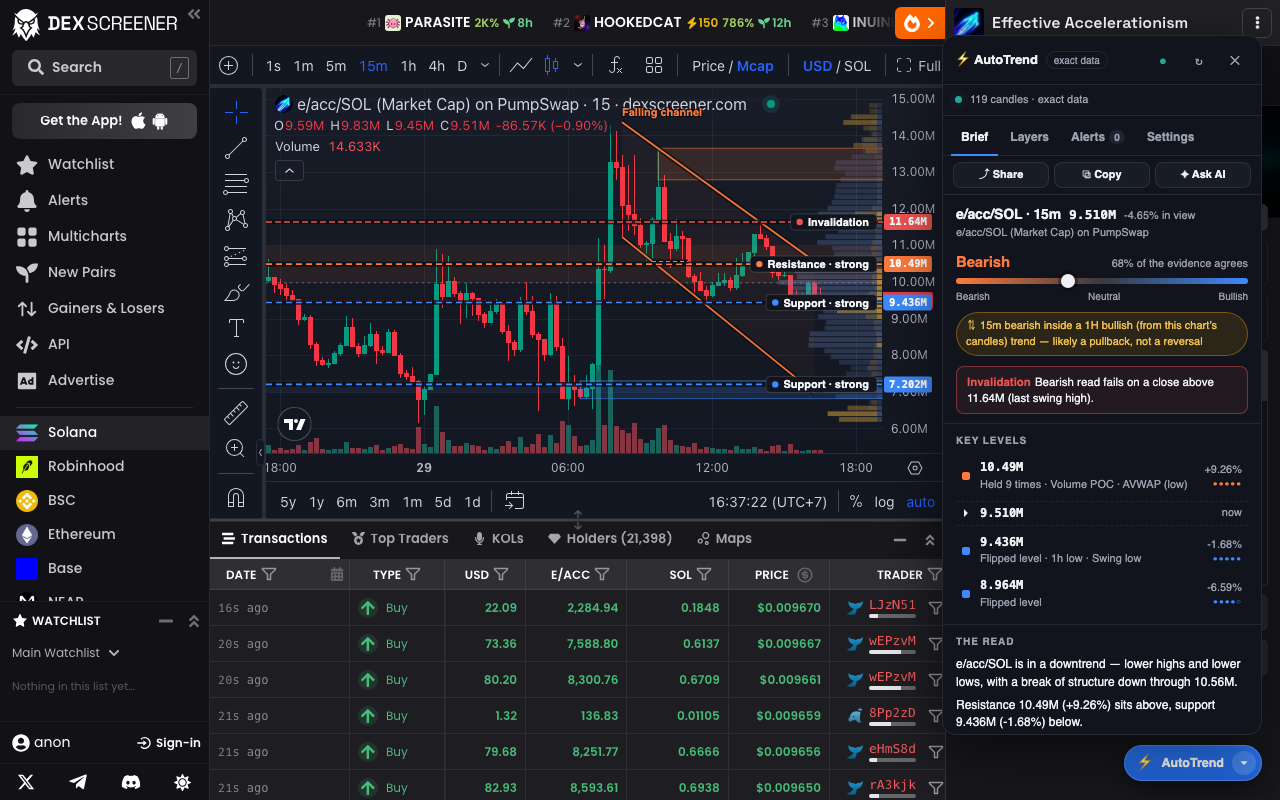1280x800 pixels.
Task: Click the AutoTrend Copy button
Action: click(x=1101, y=174)
